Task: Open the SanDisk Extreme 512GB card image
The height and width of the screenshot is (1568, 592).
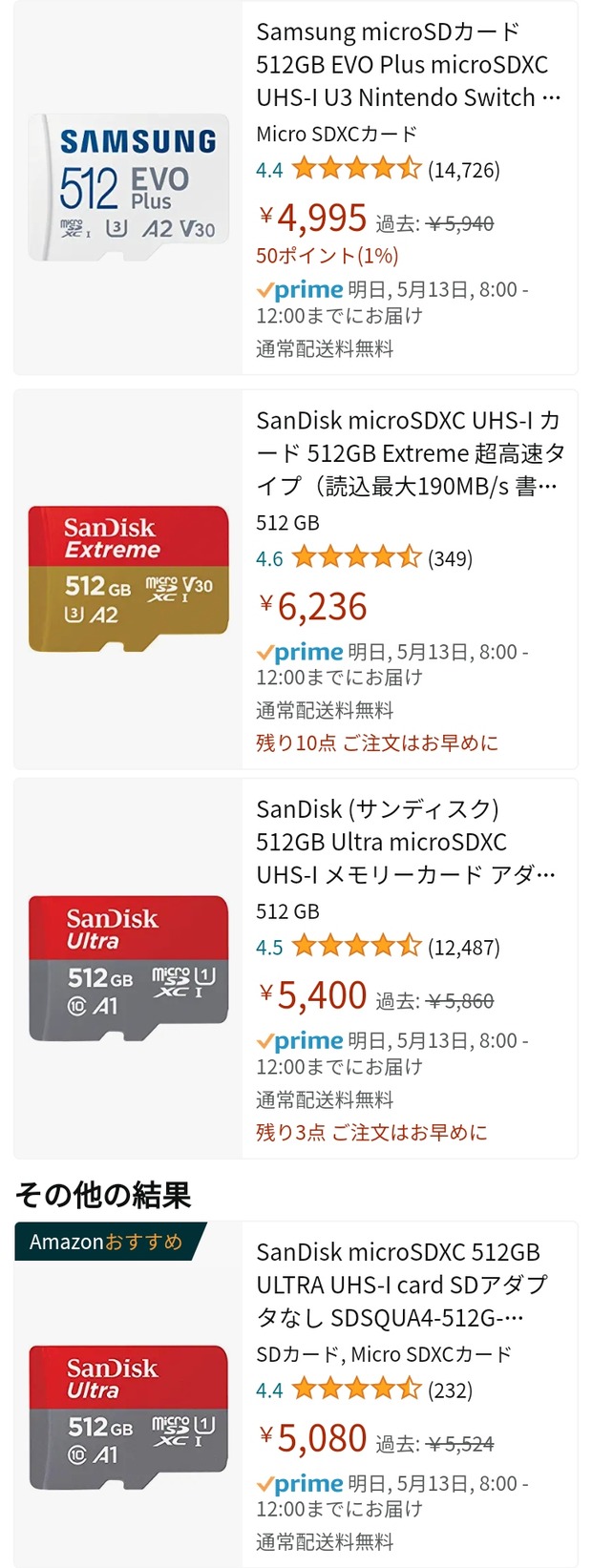Action: 128,578
